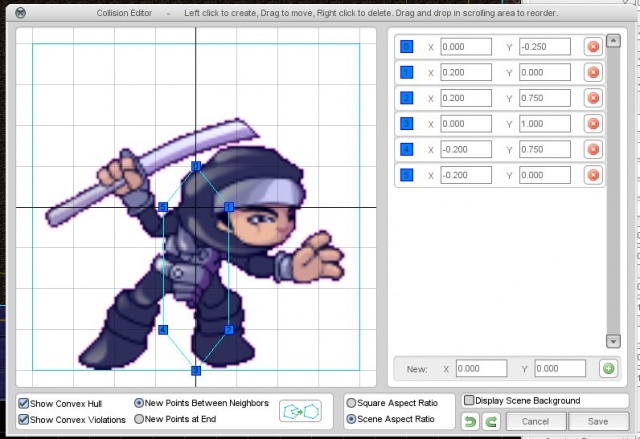Click vertex 1 handle on sprite canvas

pos(229,207)
